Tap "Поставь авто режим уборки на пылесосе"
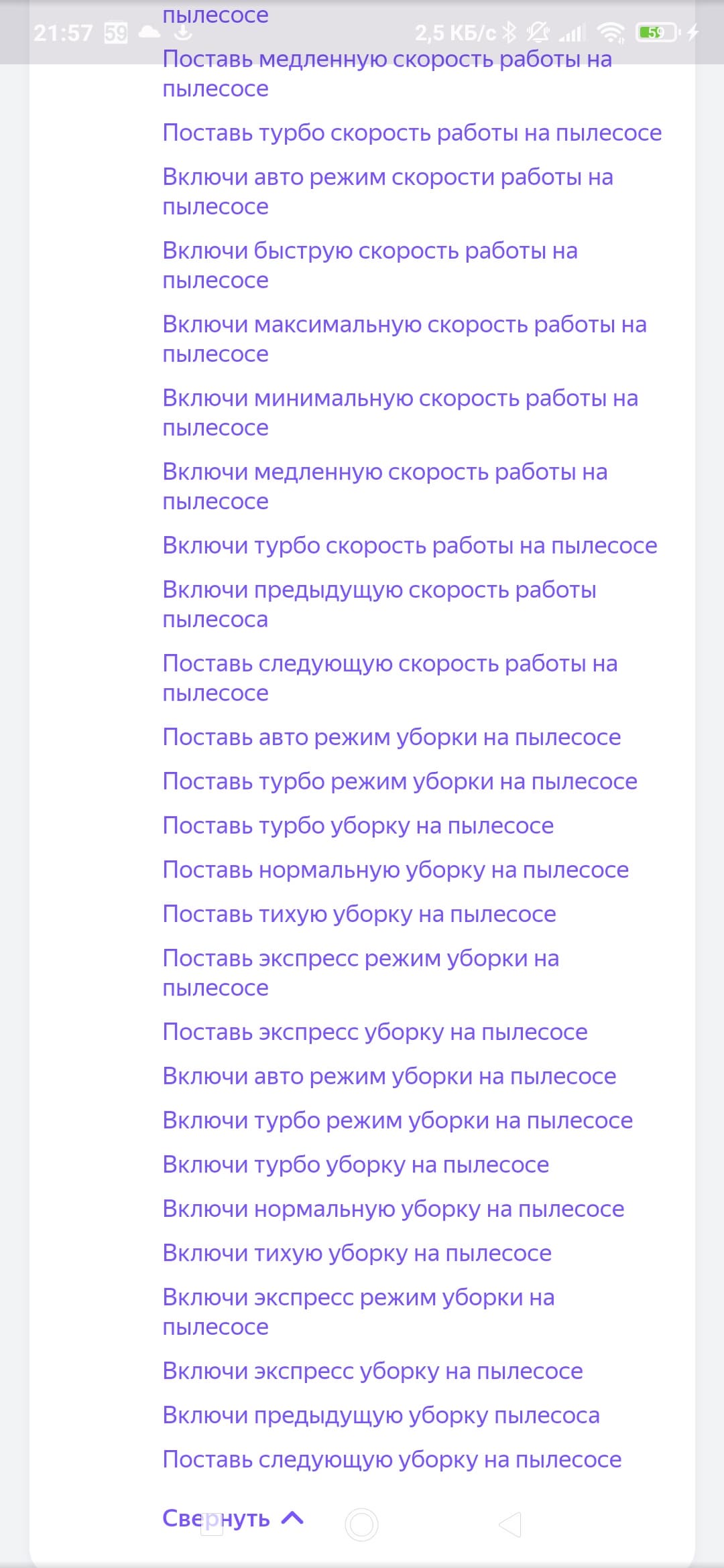Image resolution: width=724 pixels, height=1568 pixels. click(x=391, y=737)
